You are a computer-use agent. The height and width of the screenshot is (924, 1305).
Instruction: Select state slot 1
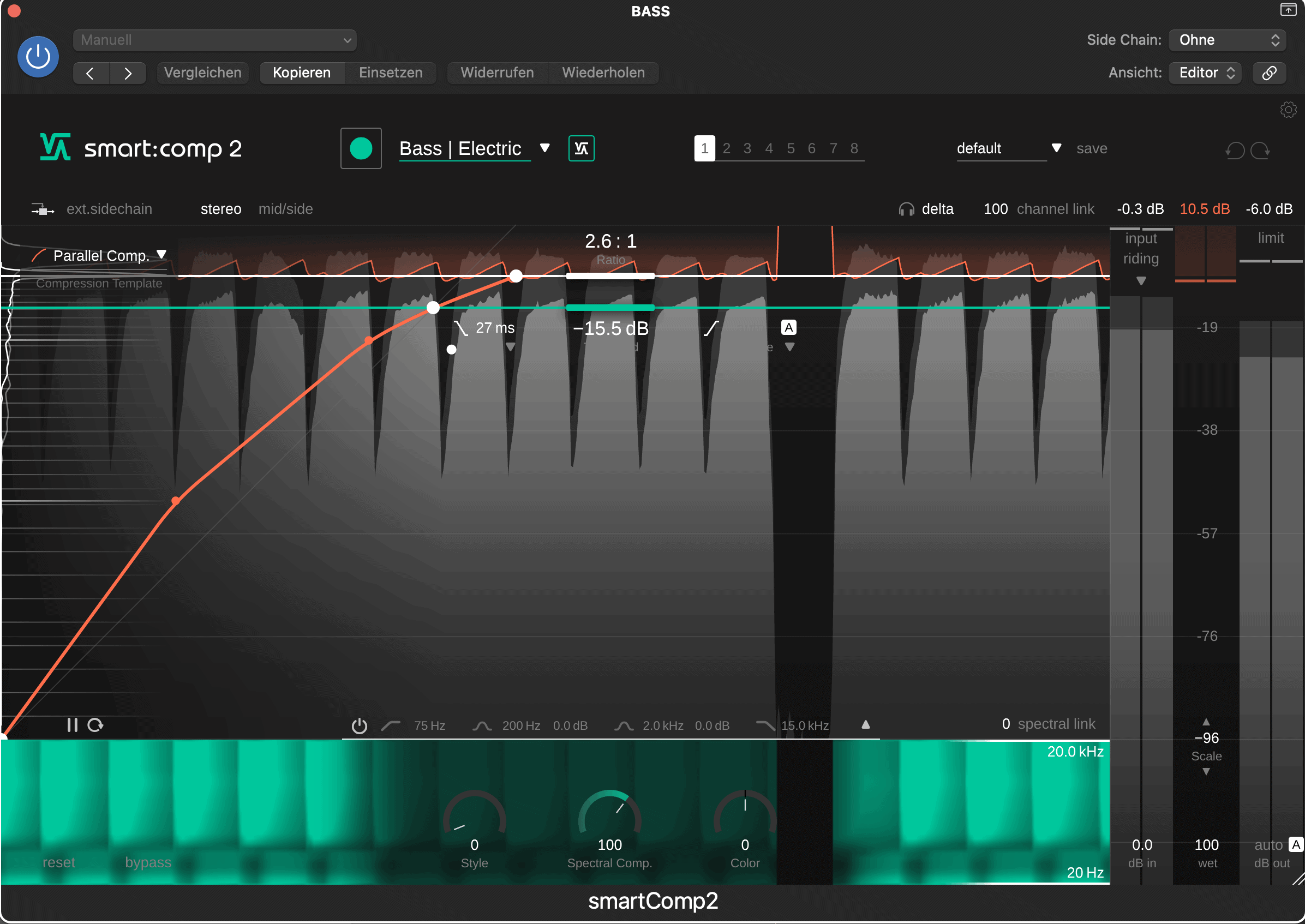tap(704, 148)
